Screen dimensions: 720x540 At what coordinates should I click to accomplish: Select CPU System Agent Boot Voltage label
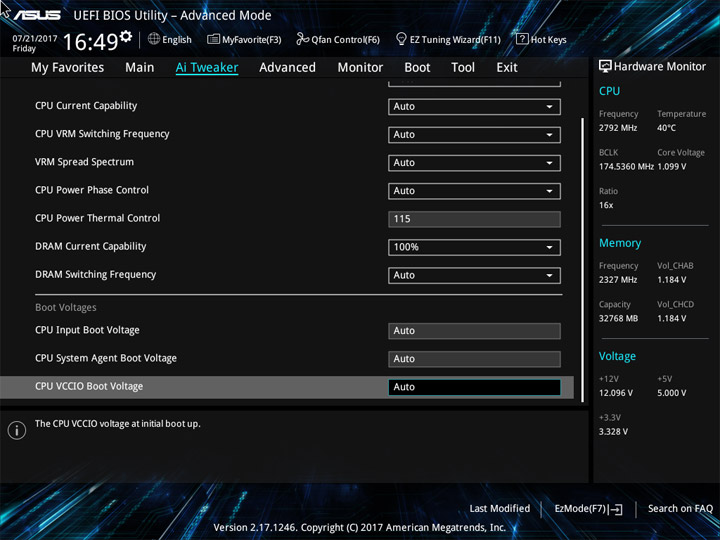[x=106, y=358]
